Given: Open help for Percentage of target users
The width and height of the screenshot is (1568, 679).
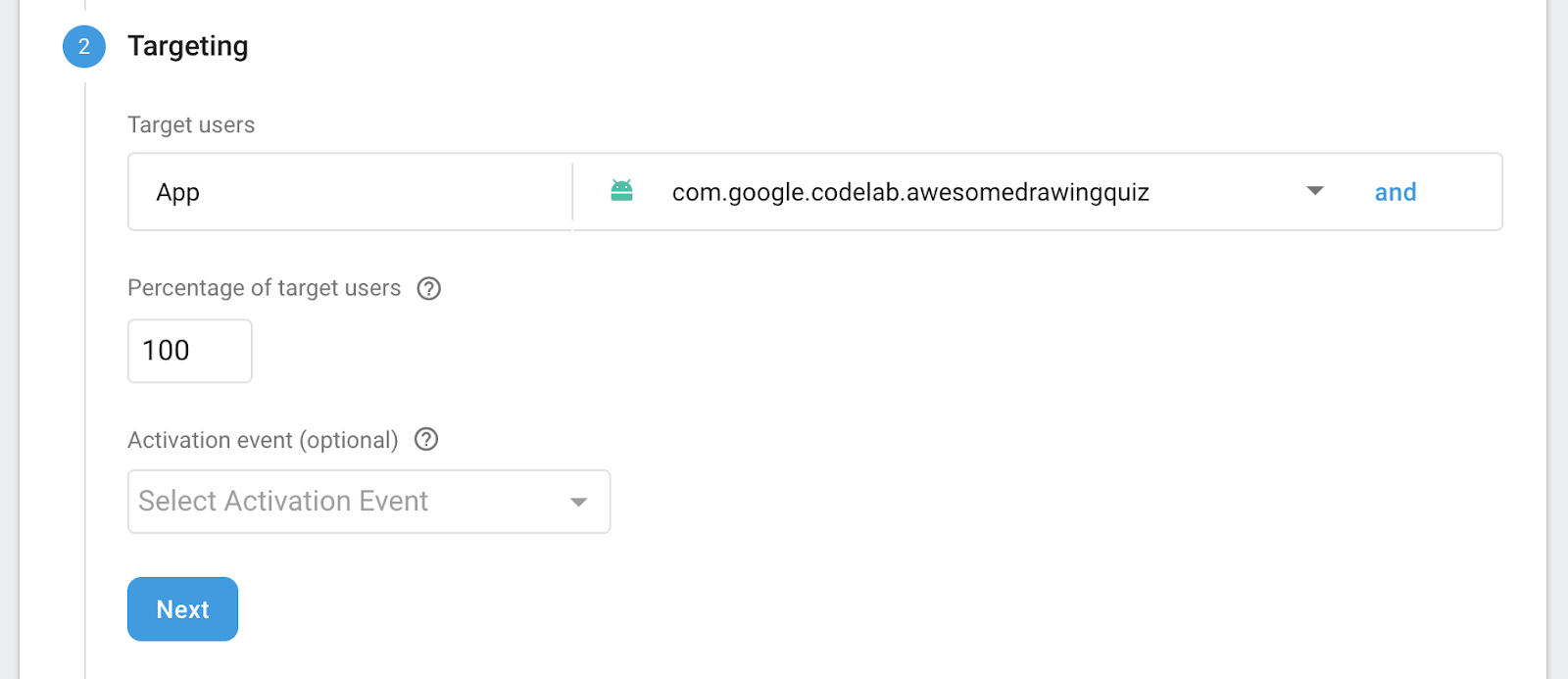Looking at the screenshot, I should point(429,288).
